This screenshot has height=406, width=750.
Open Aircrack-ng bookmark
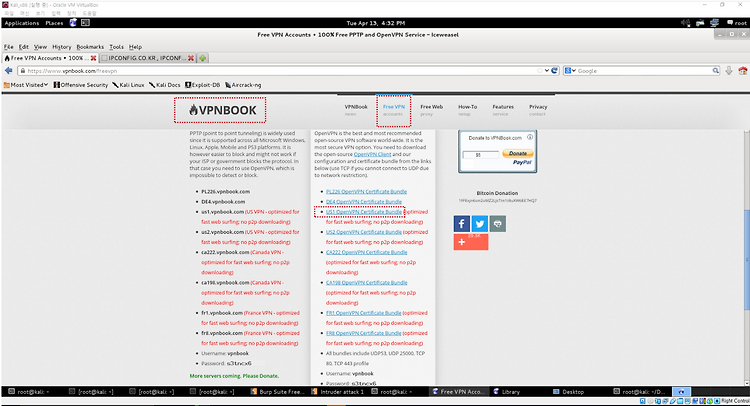point(243,85)
